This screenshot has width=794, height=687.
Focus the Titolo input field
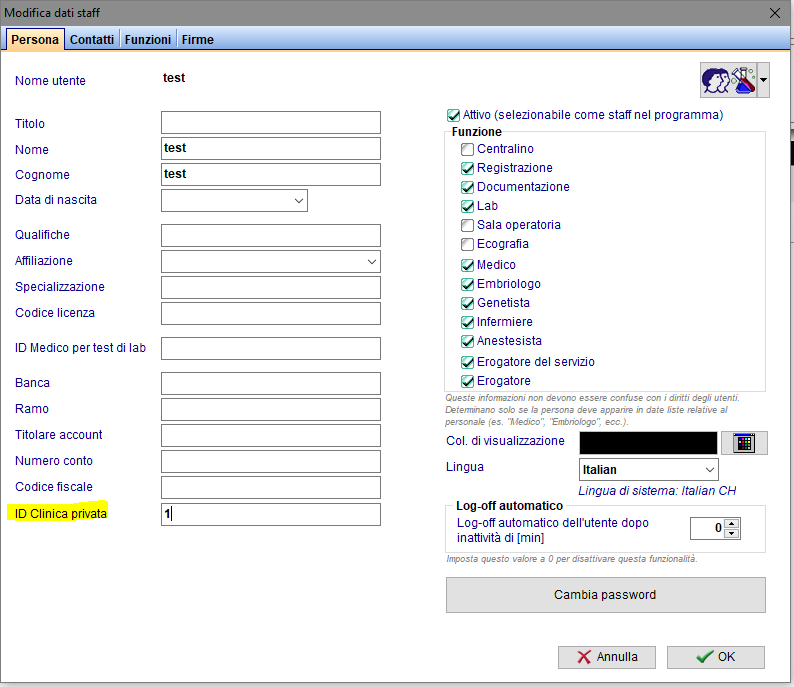[x=271, y=123]
